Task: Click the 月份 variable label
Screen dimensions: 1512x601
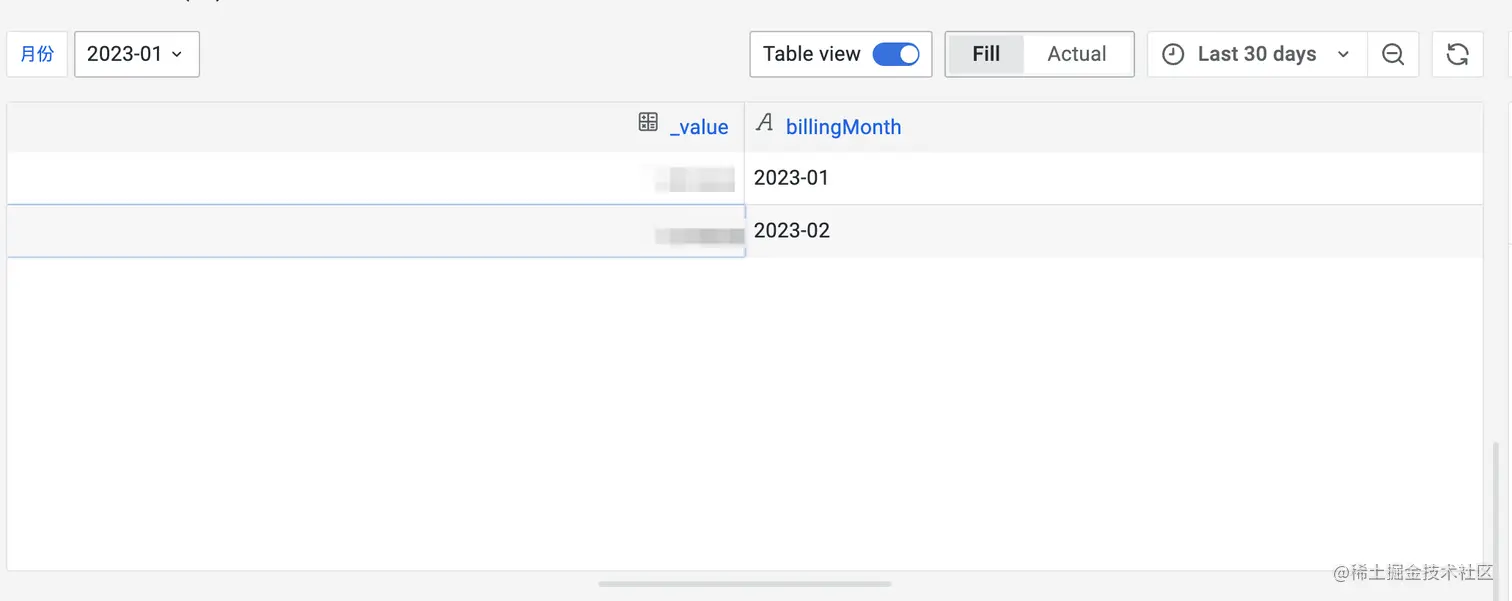Action: pyautogui.click(x=37, y=55)
